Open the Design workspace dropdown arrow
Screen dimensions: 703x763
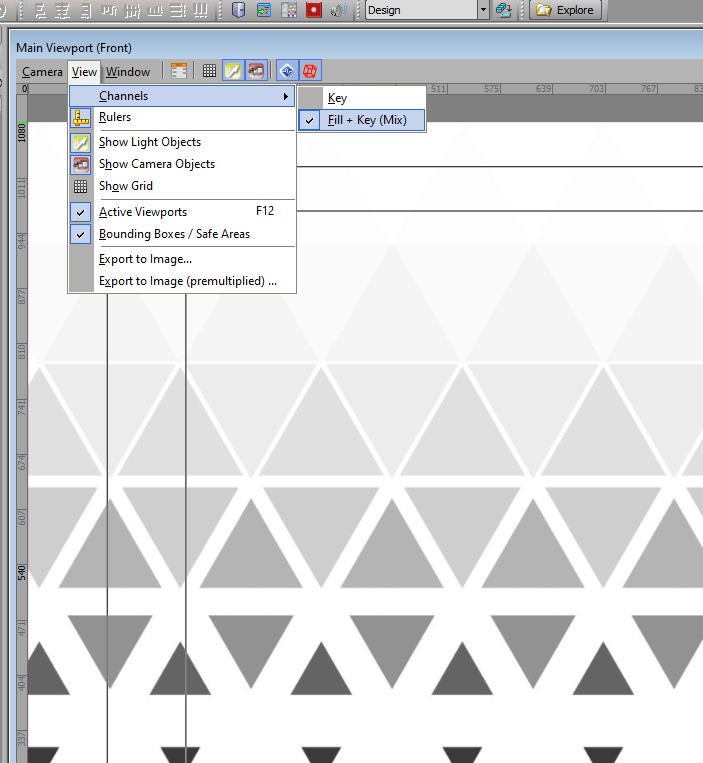(x=483, y=10)
